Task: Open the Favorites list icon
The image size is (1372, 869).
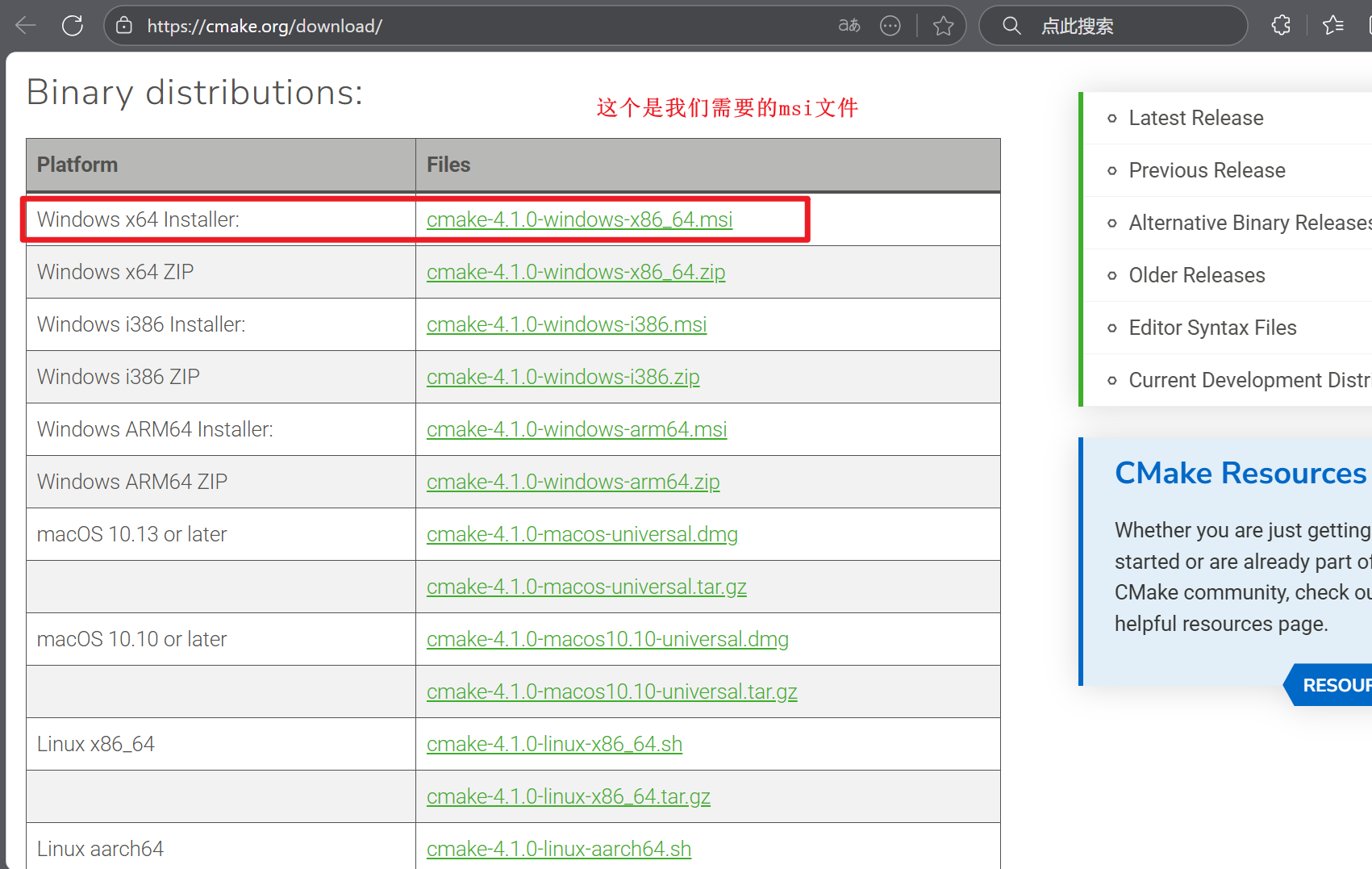Action: click(1332, 25)
